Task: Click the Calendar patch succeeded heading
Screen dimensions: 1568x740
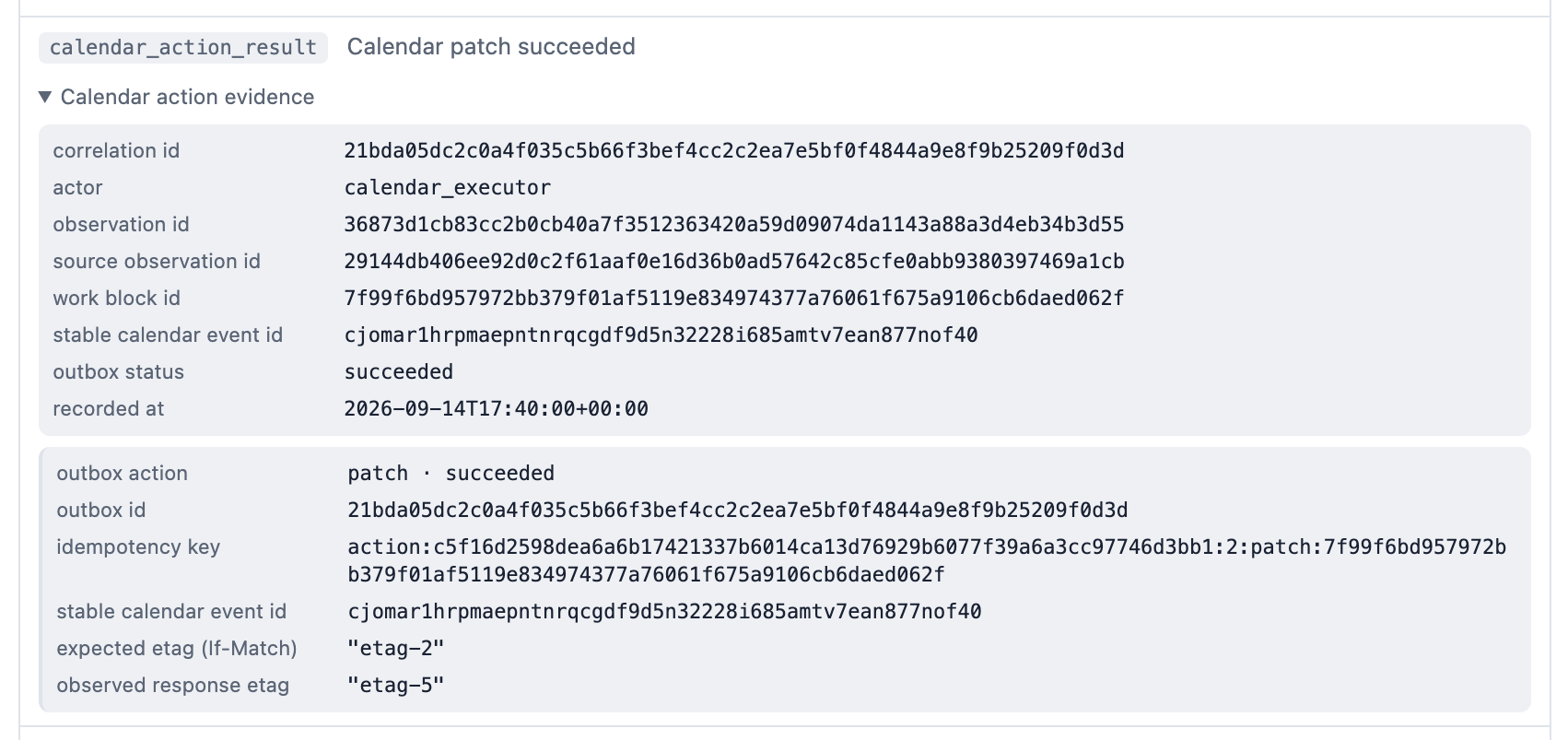Action: [491, 47]
